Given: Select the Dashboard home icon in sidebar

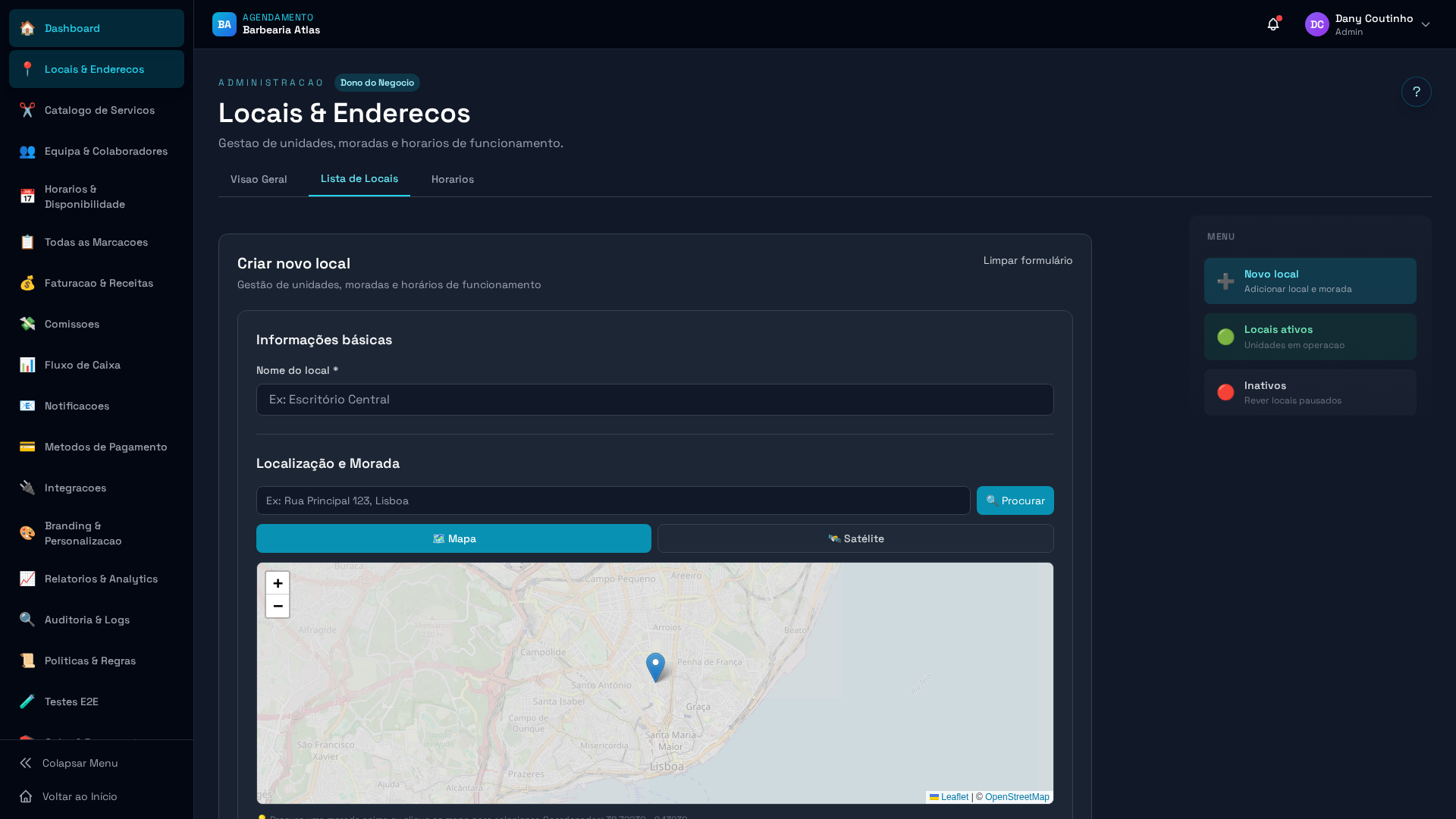Looking at the screenshot, I should pos(27,28).
